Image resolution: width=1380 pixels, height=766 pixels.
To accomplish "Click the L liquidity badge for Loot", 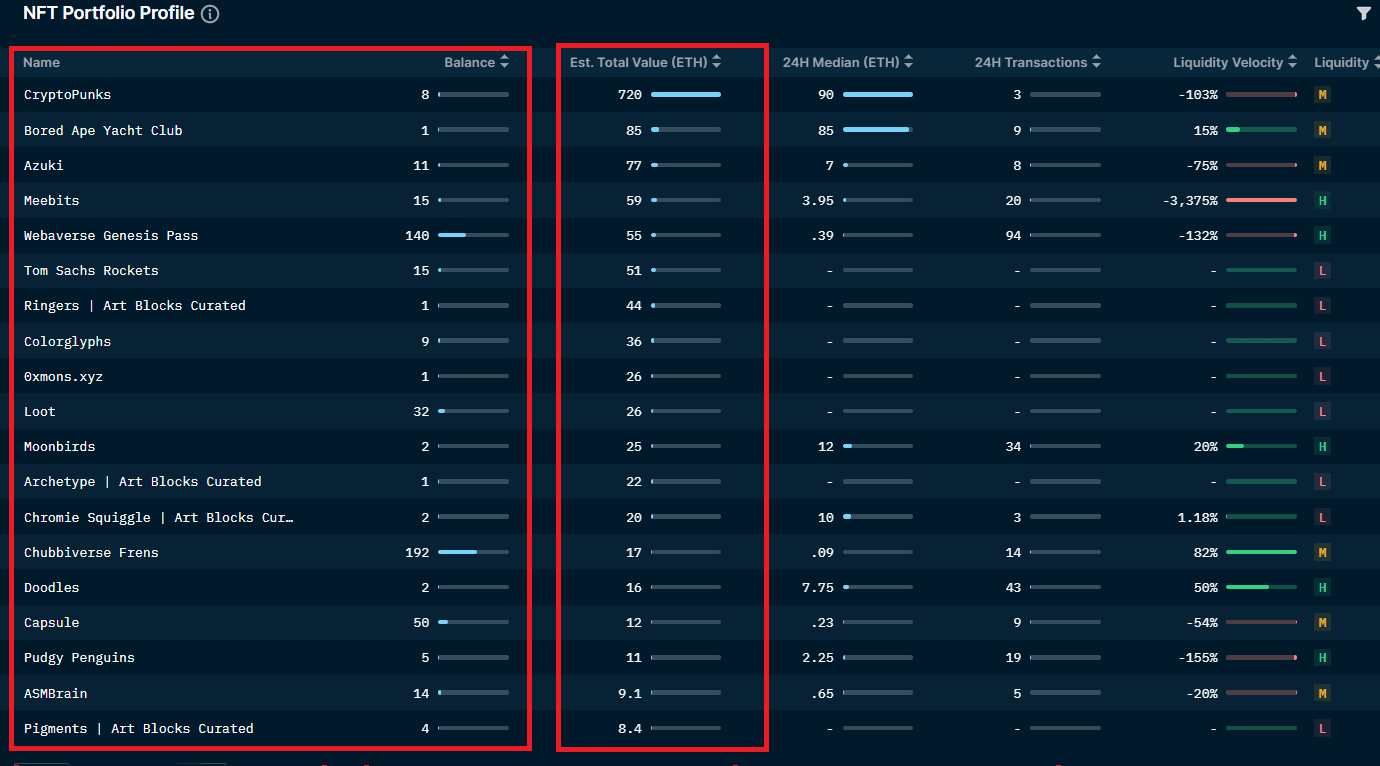I will 1322,411.
